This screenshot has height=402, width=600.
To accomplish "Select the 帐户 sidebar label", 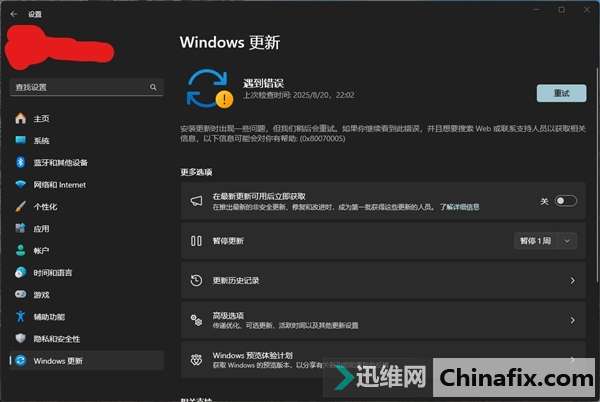I will 41,251.
